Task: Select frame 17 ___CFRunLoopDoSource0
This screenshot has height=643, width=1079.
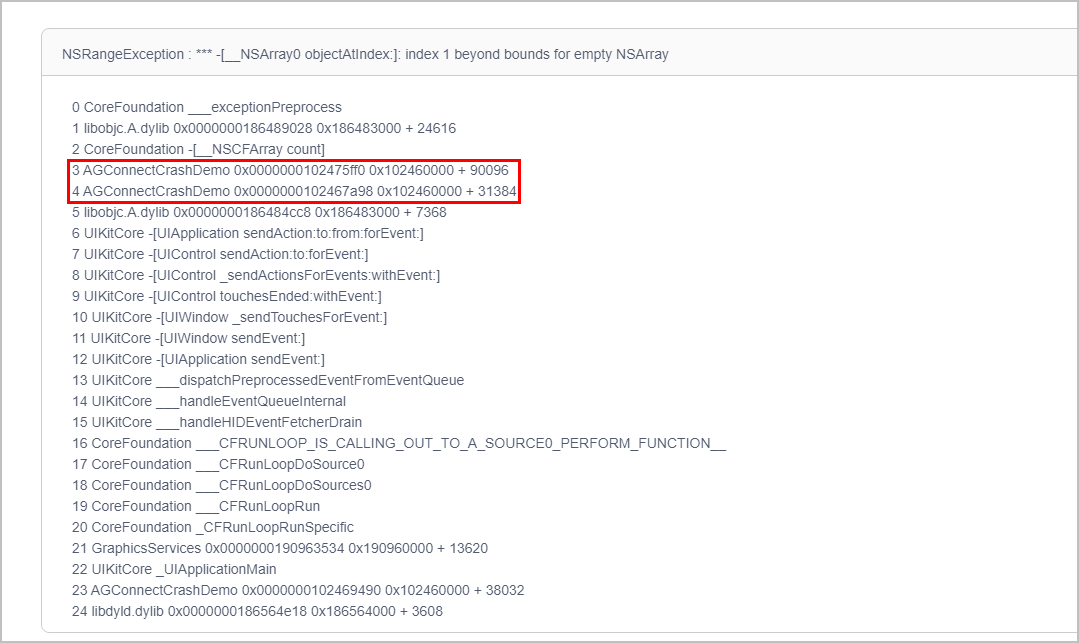Action: (218, 465)
